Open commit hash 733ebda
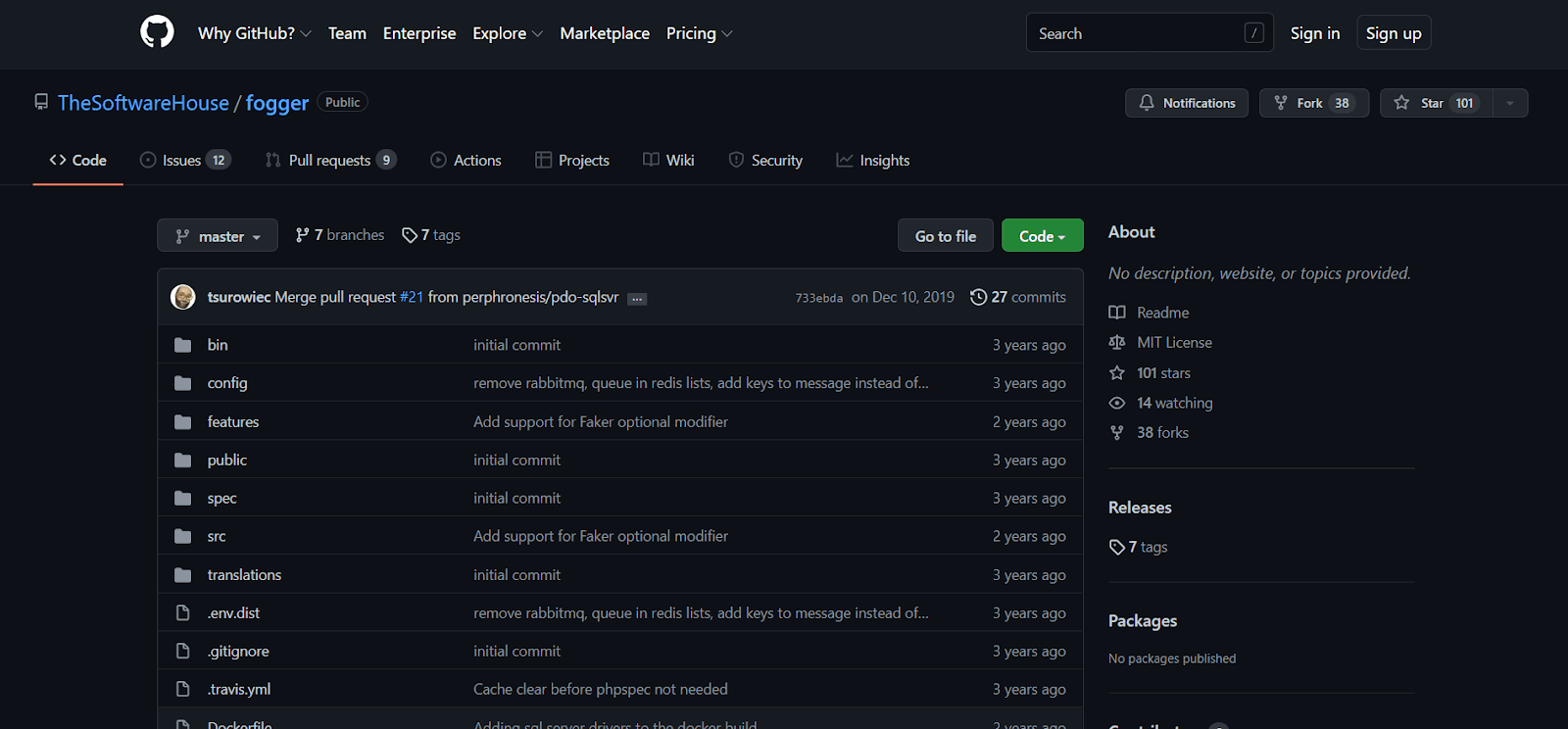Screen dimensions: 1568x729 tap(819, 298)
